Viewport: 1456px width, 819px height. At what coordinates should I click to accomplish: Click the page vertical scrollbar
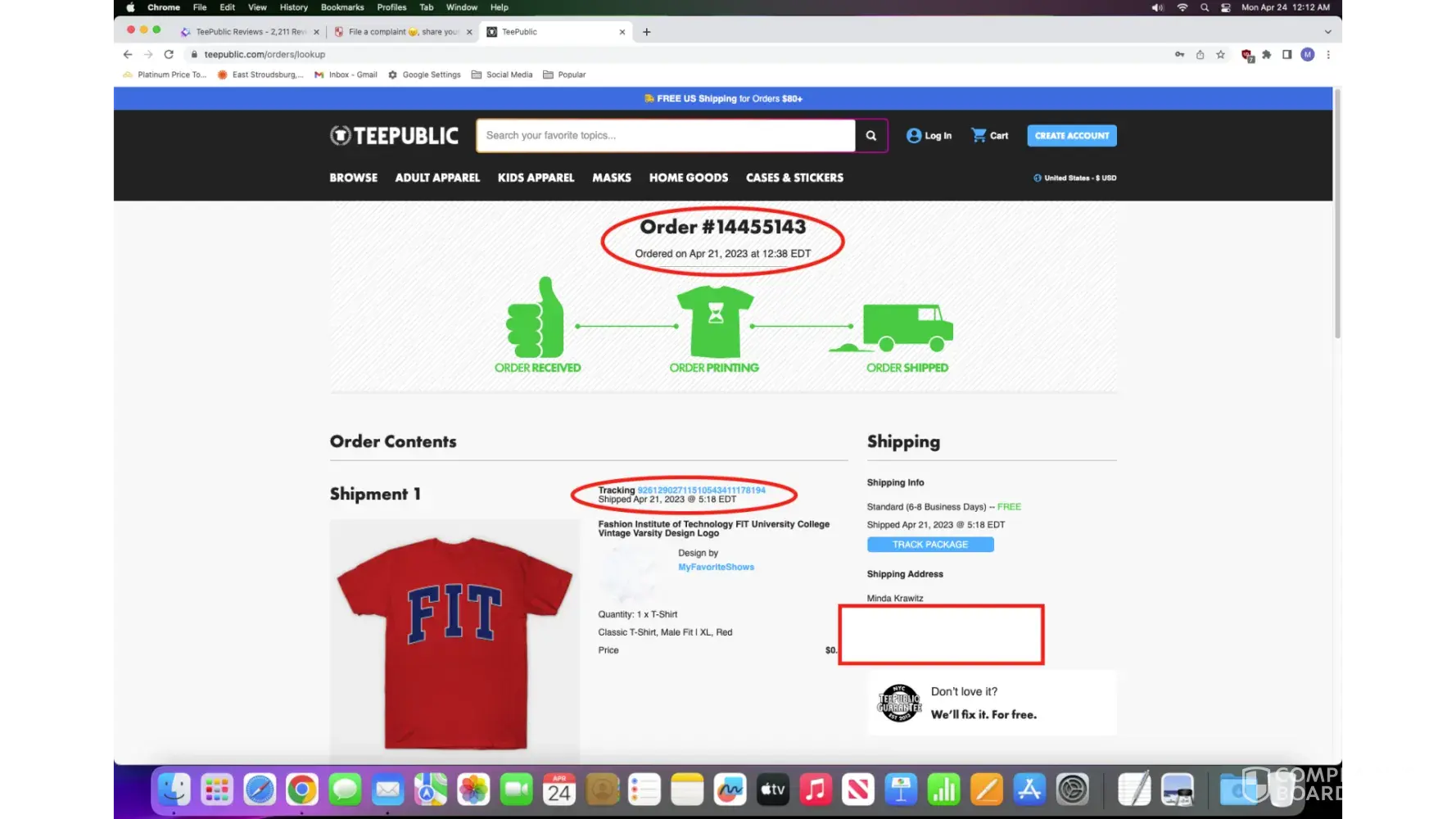(x=1337, y=215)
